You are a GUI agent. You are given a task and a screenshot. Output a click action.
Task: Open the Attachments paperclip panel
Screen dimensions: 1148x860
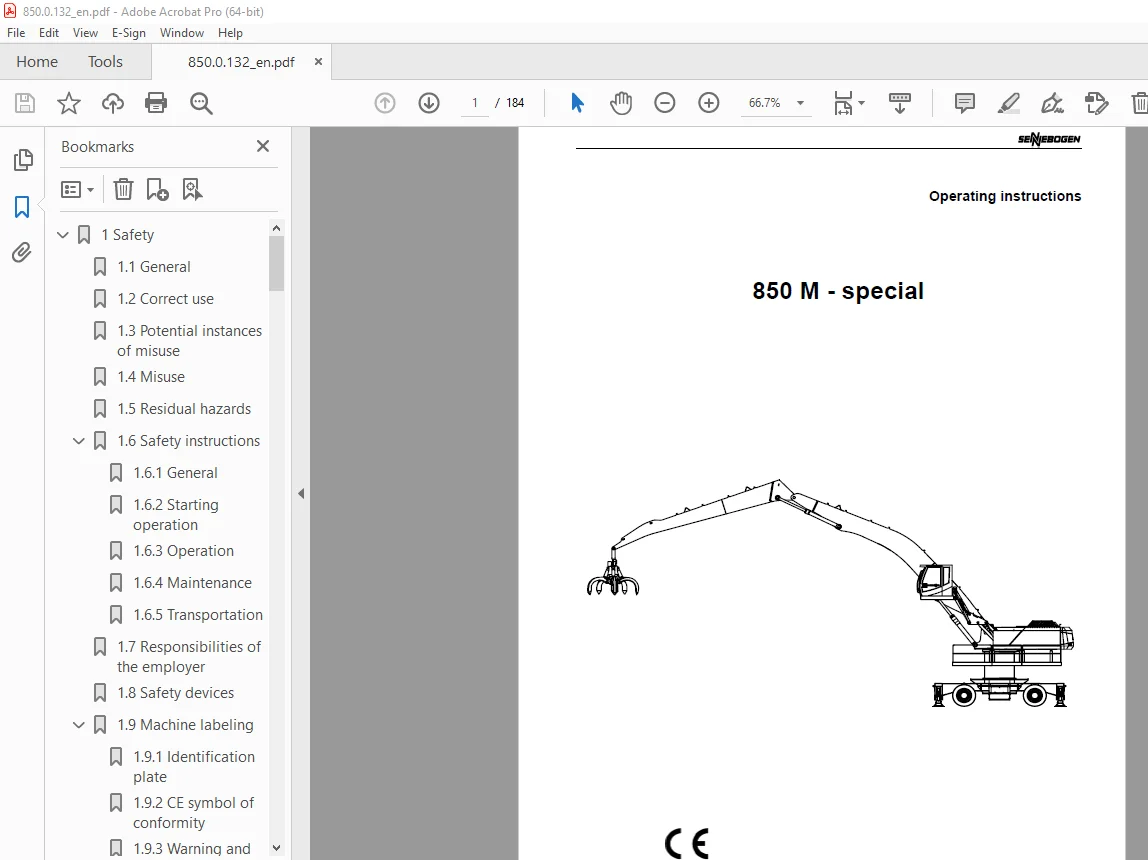pos(22,253)
